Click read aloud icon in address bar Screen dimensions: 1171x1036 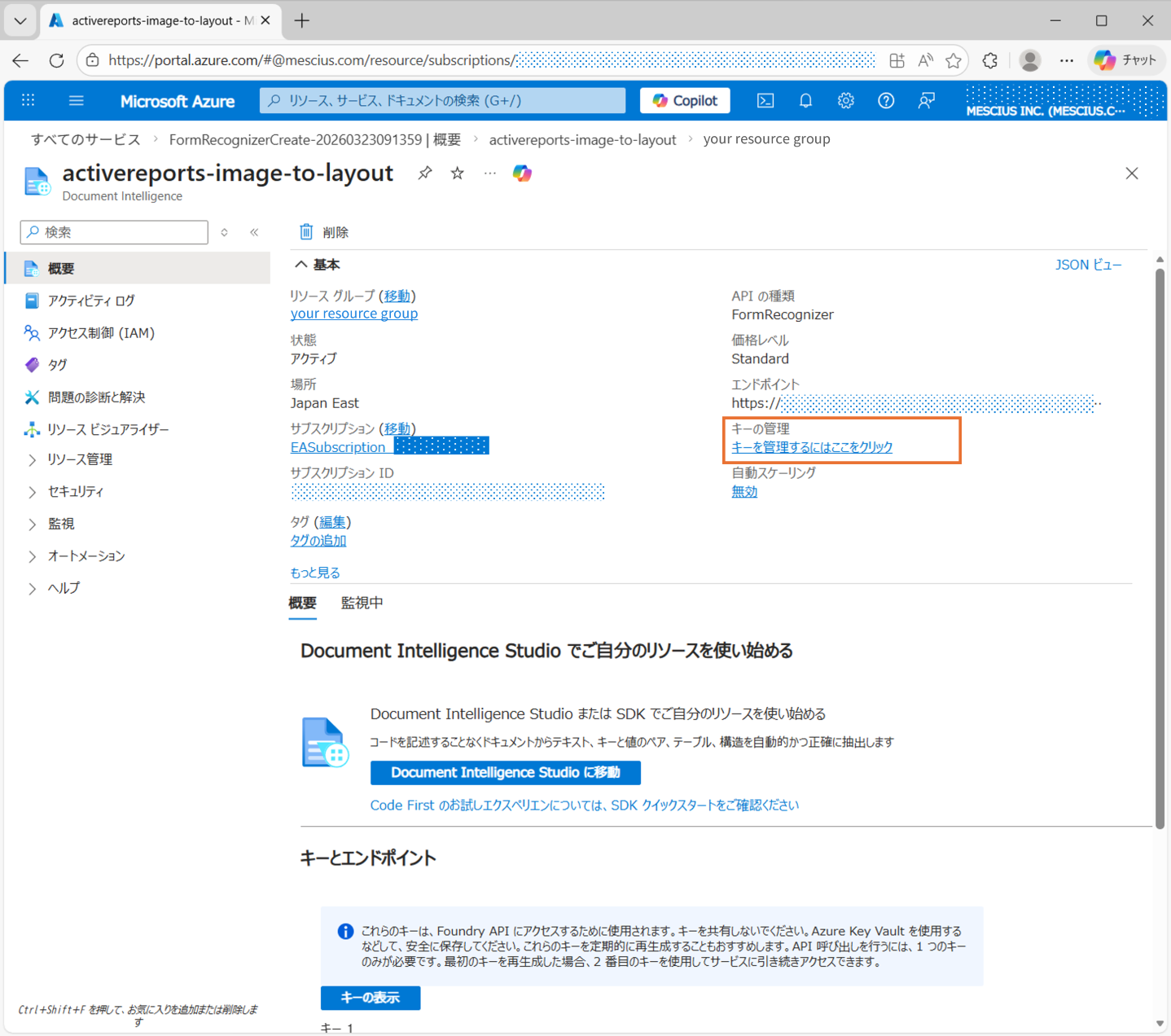[926, 60]
